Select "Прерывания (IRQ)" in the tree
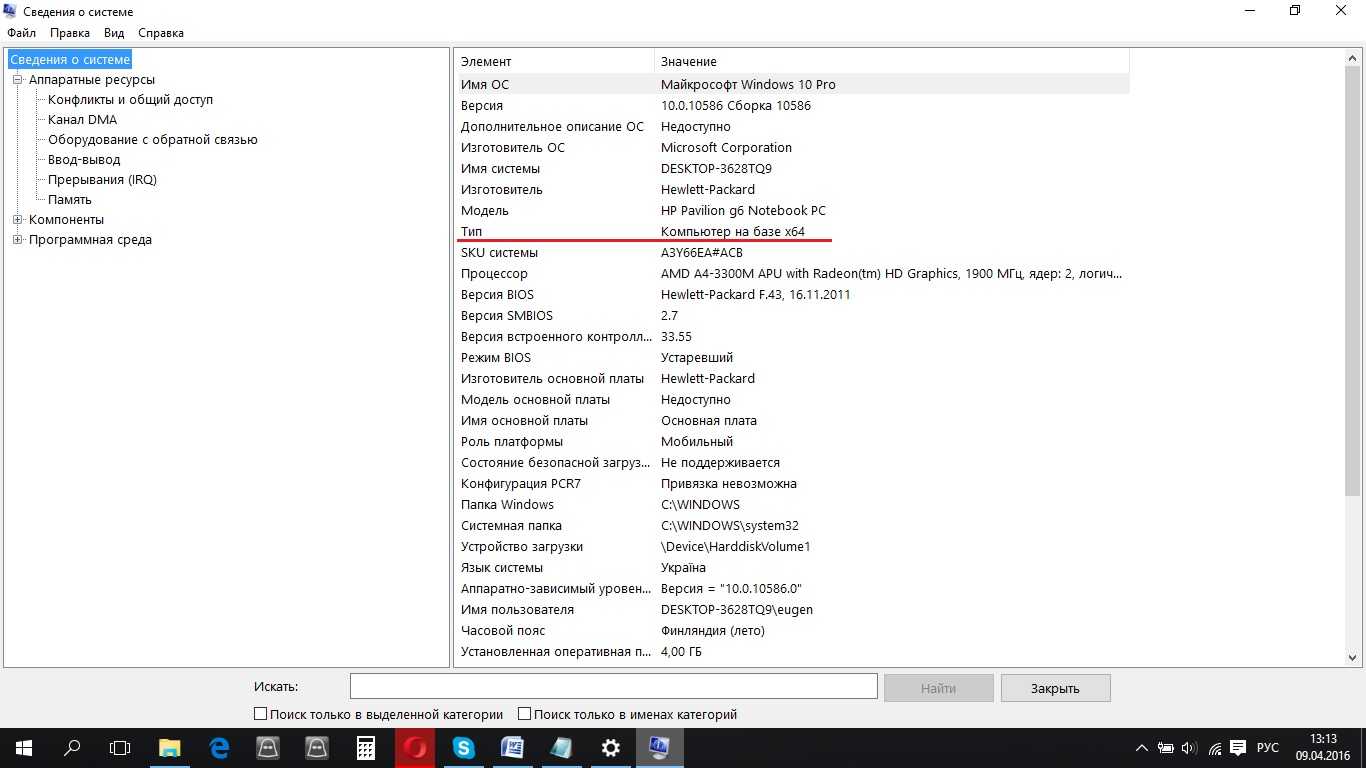 point(102,180)
